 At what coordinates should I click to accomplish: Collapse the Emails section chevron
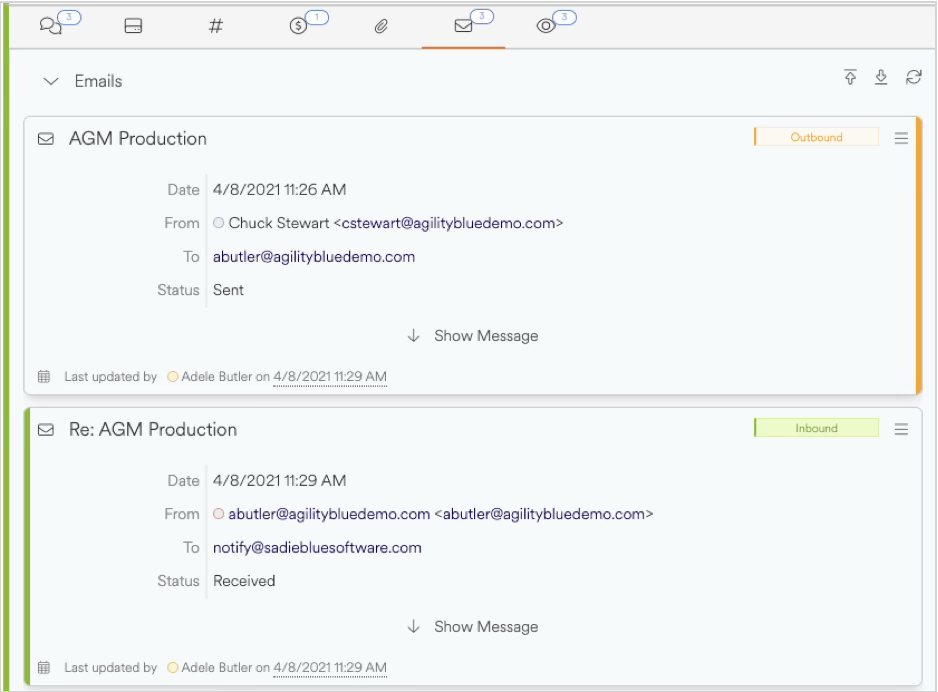tap(51, 81)
